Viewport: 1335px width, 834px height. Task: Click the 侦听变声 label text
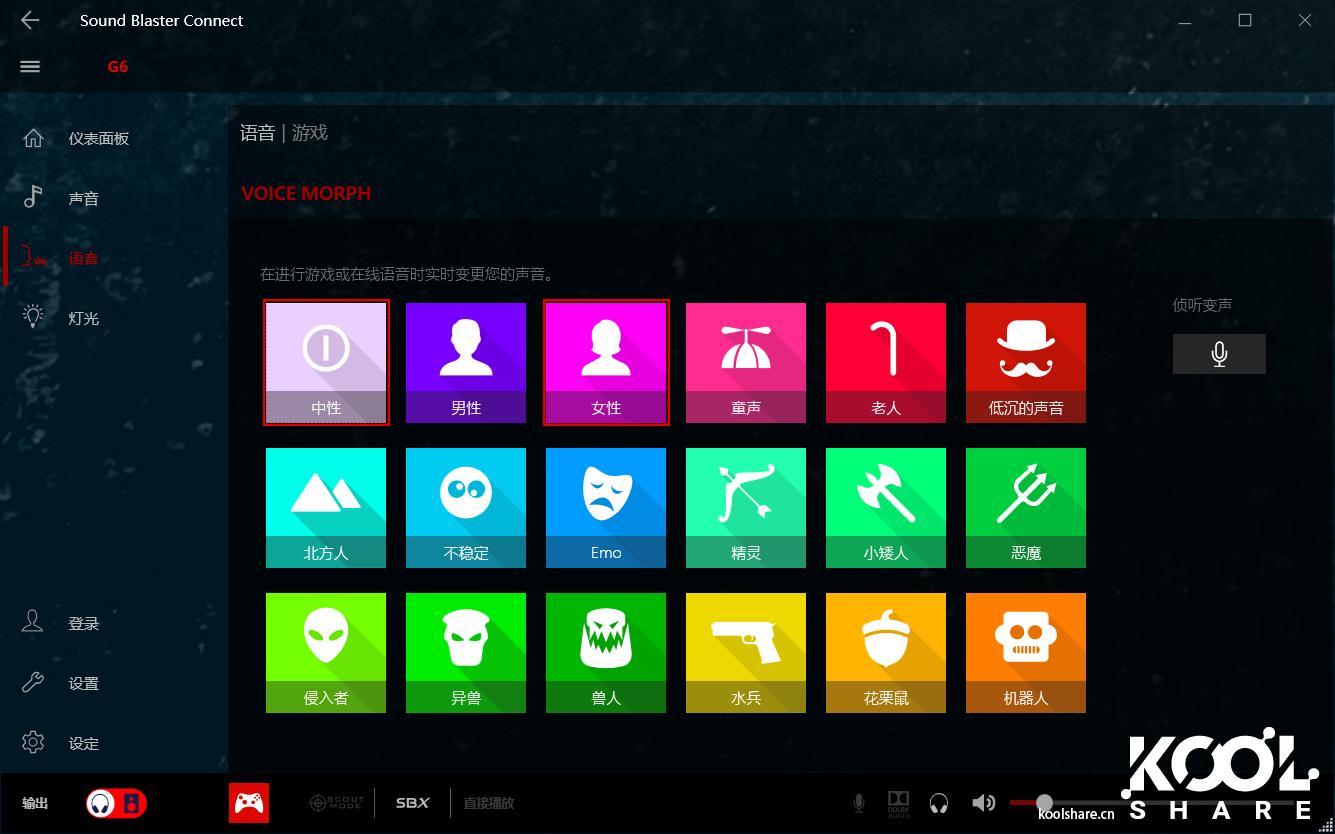point(1203,305)
